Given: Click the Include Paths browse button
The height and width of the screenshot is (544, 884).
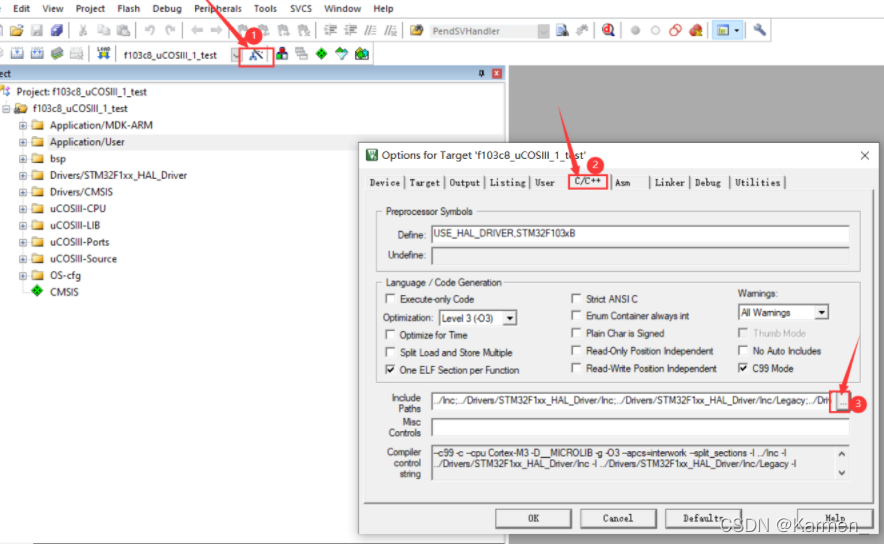Looking at the screenshot, I should (842, 401).
